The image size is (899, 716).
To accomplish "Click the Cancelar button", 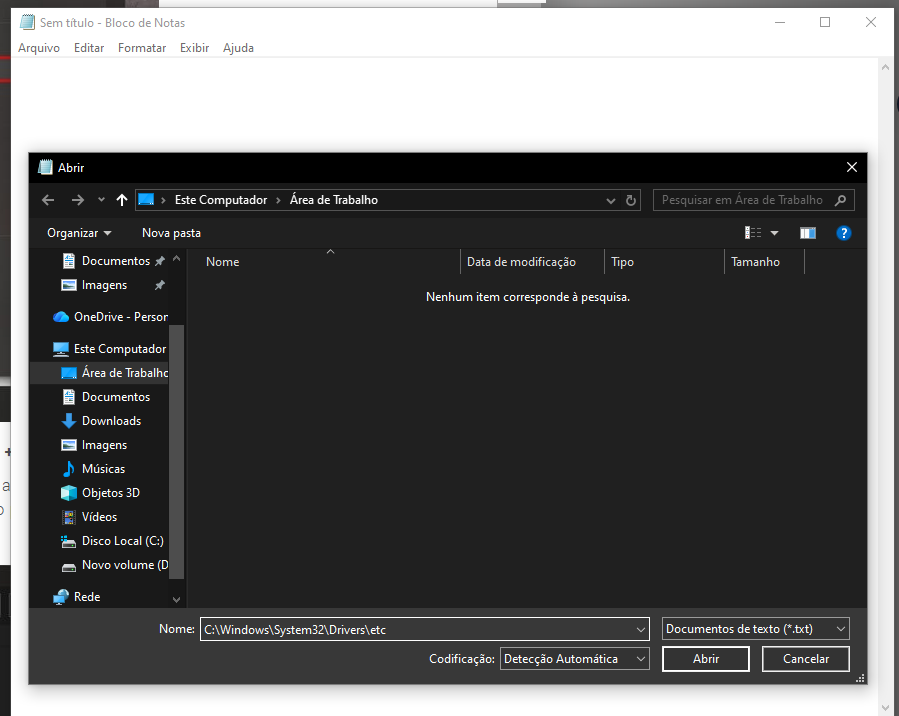I will [806, 659].
